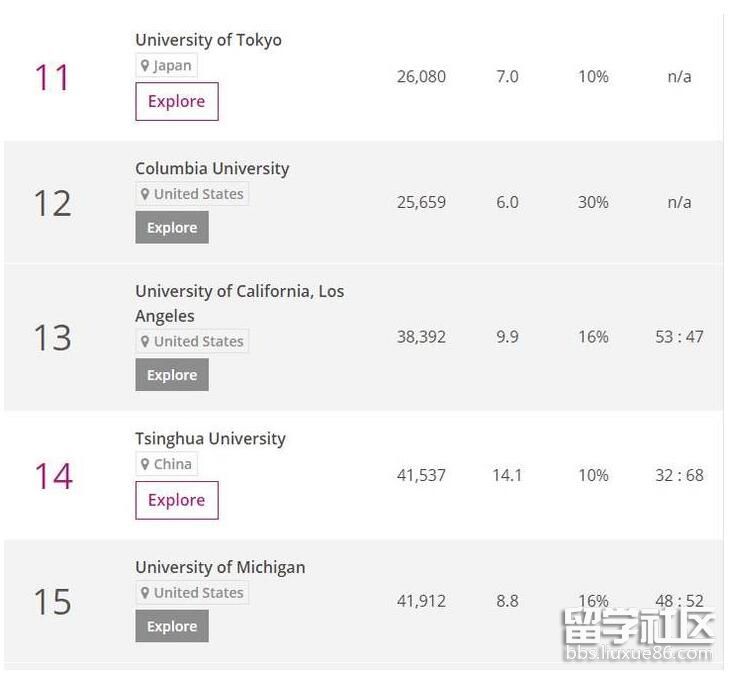729x675 pixels.
Task: Click the rank number 11
Action: (52, 77)
